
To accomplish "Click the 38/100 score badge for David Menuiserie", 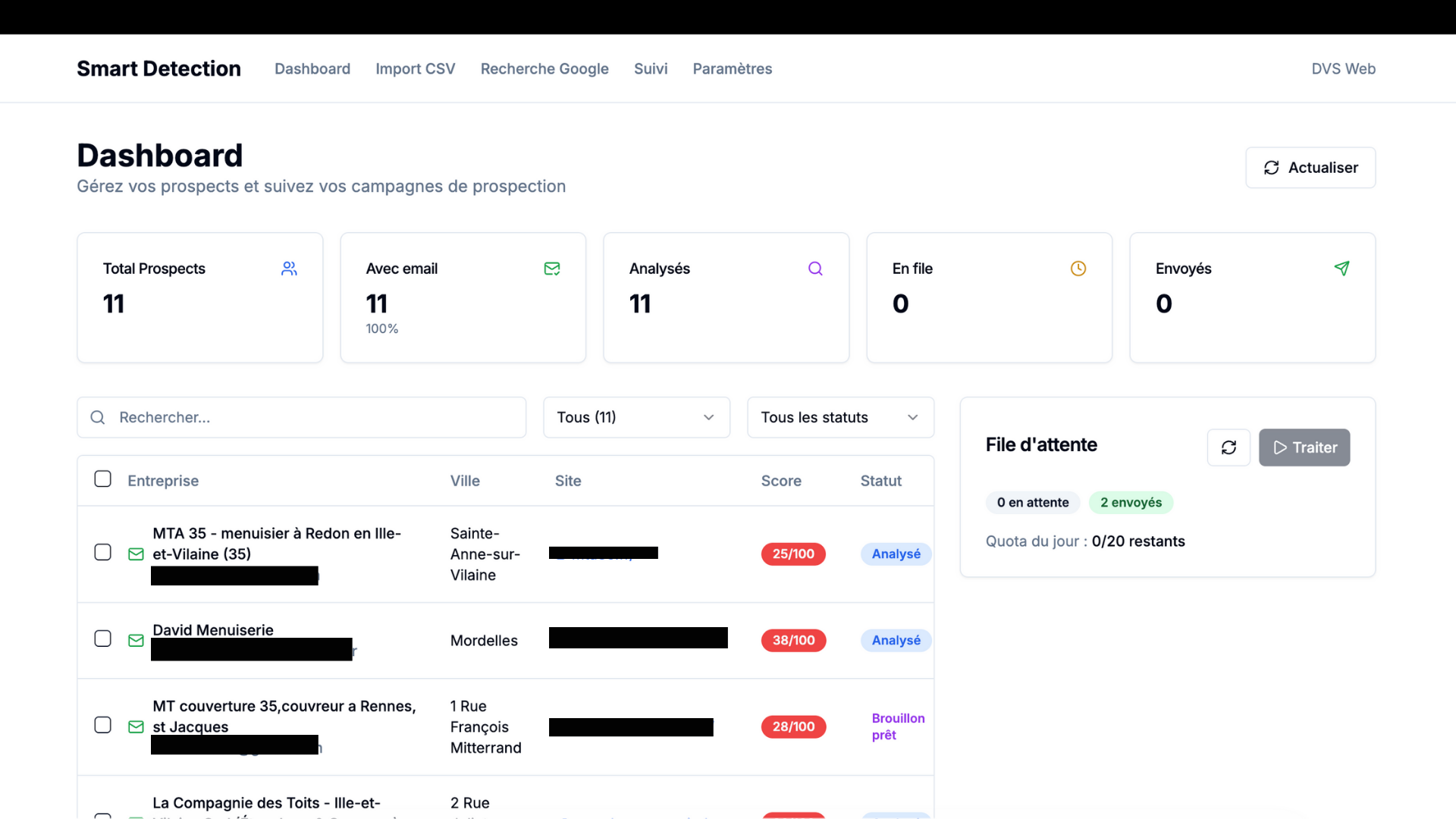I will coord(793,640).
